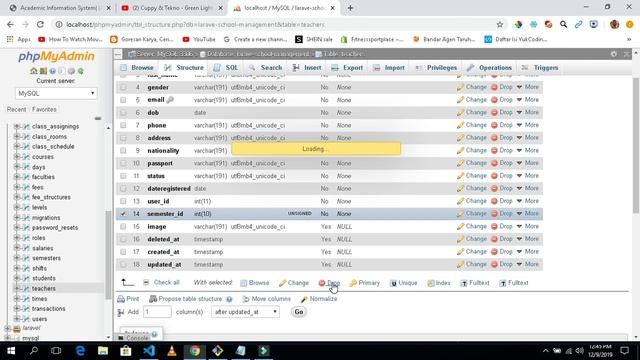Open page settings gear icon
The width and height of the screenshot is (640, 360).
tap(613, 54)
